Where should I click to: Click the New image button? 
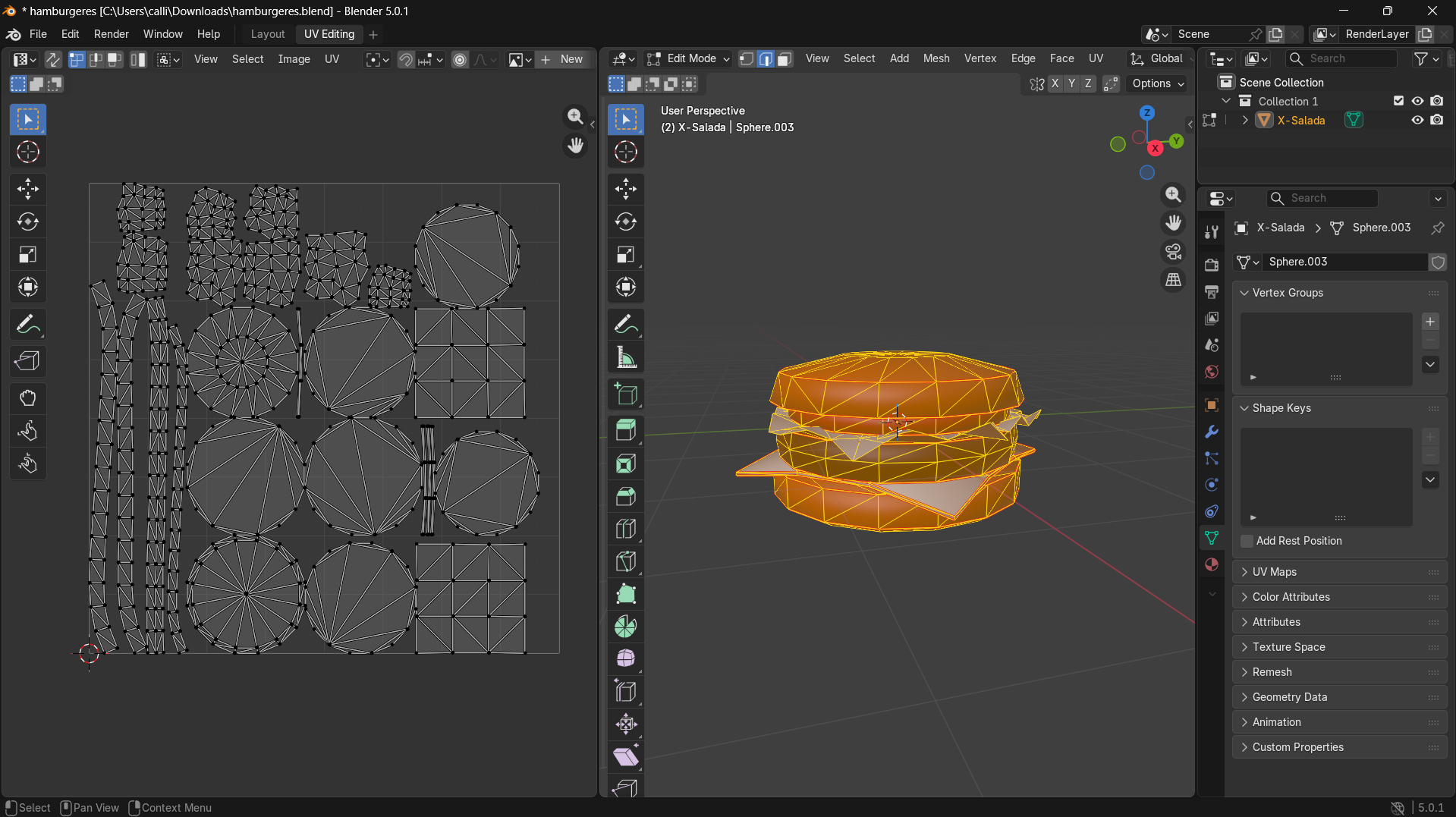coord(562,59)
